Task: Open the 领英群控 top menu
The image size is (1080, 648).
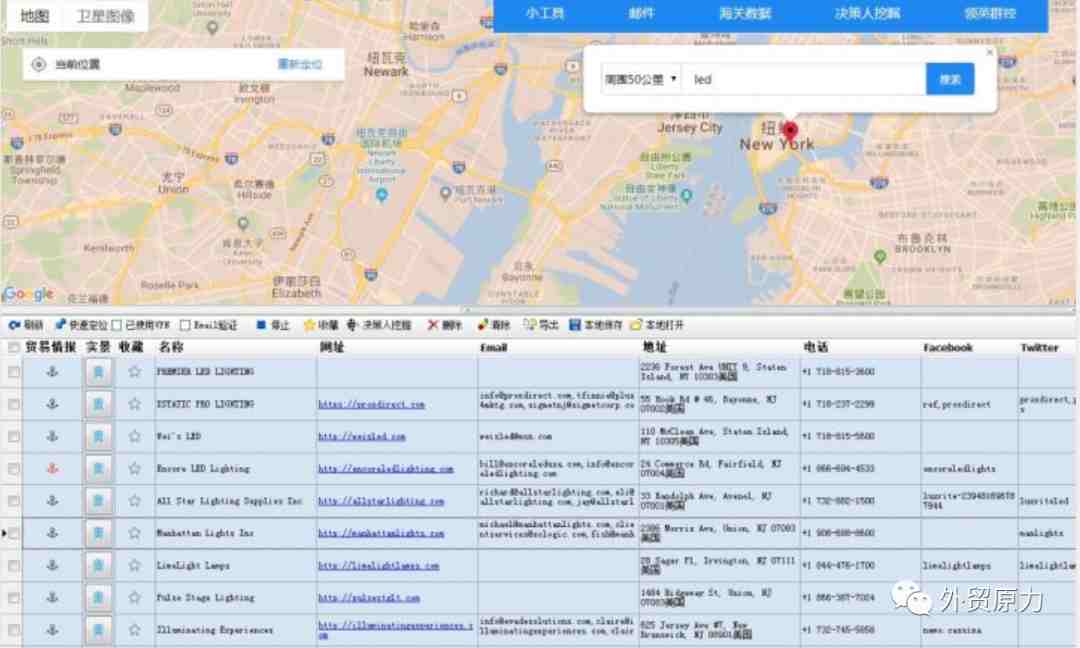Action: pos(990,13)
